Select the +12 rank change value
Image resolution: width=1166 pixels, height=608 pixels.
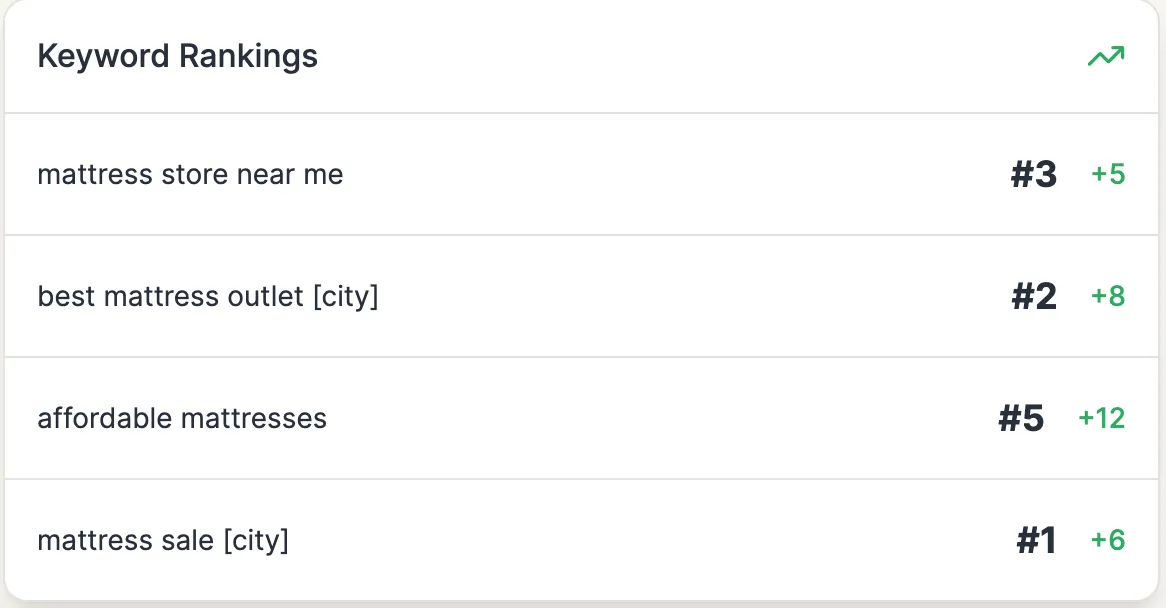(1101, 418)
